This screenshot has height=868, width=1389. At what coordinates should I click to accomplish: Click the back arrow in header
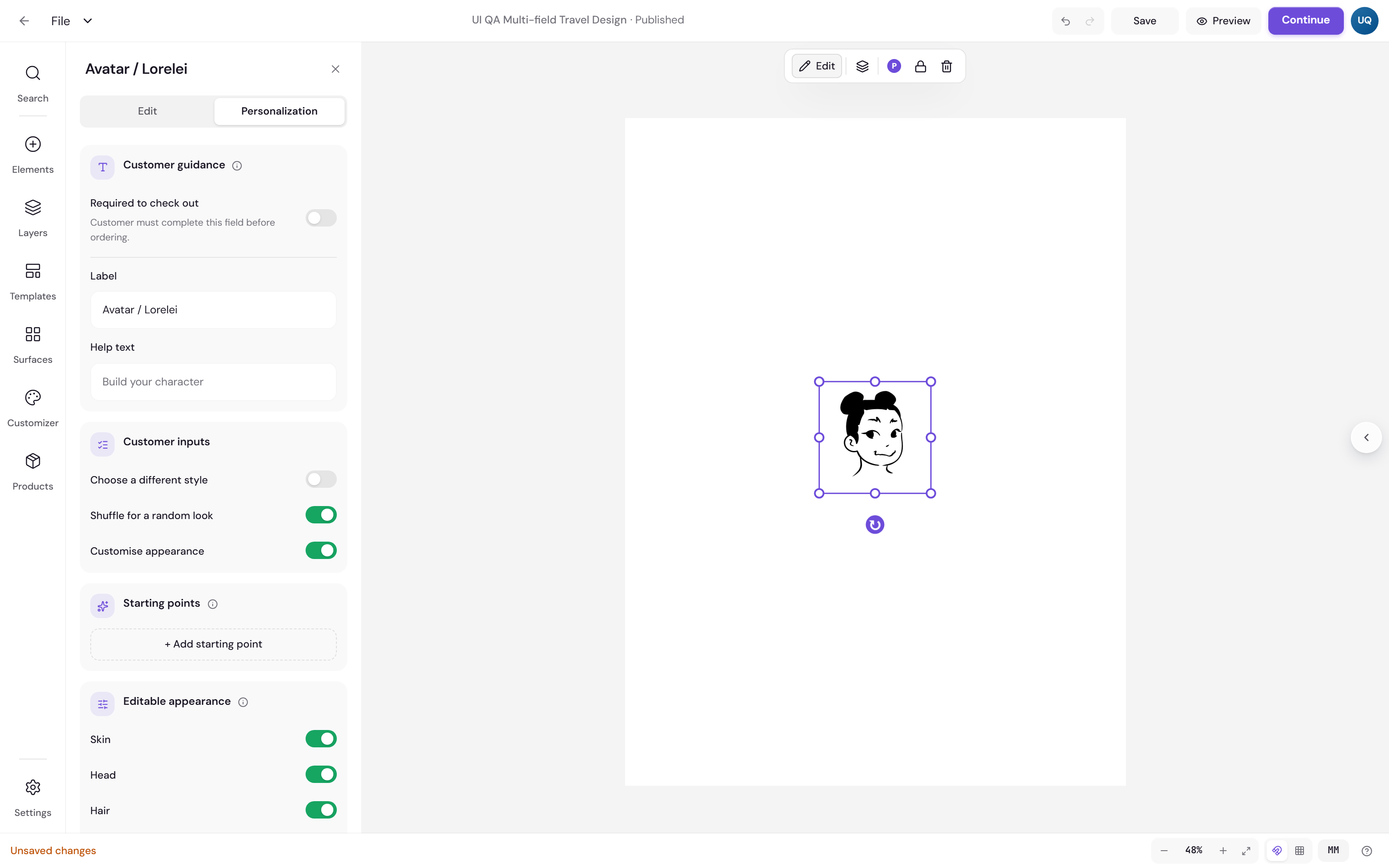click(x=24, y=21)
